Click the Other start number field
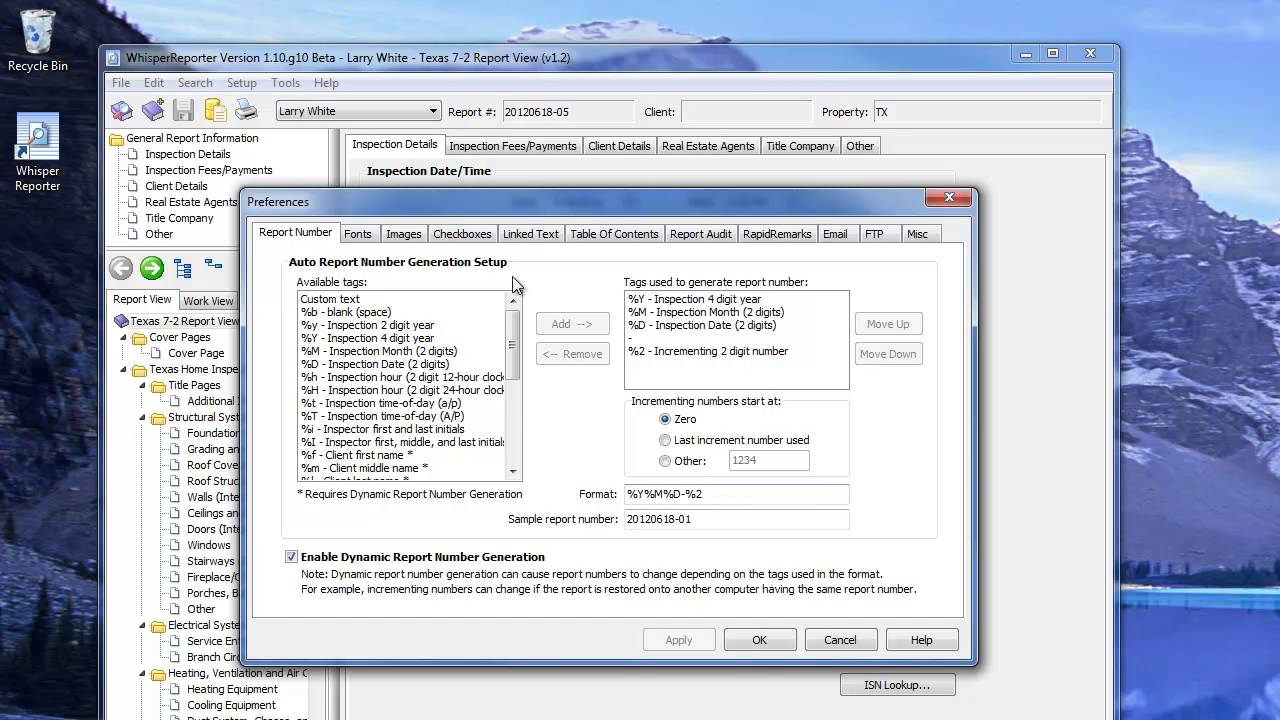Screen dimensions: 1280x720 [768, 461]
